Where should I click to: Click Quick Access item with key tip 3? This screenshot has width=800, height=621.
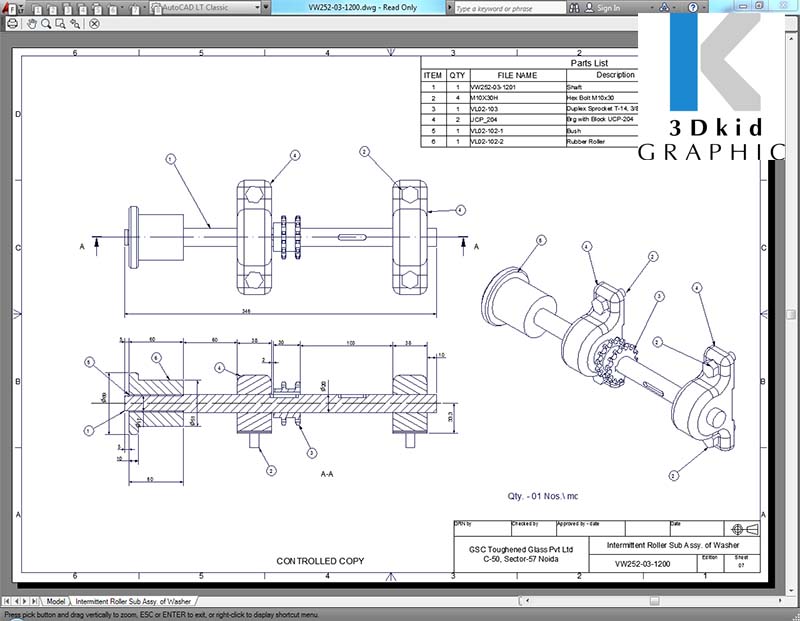click(67, 9)
